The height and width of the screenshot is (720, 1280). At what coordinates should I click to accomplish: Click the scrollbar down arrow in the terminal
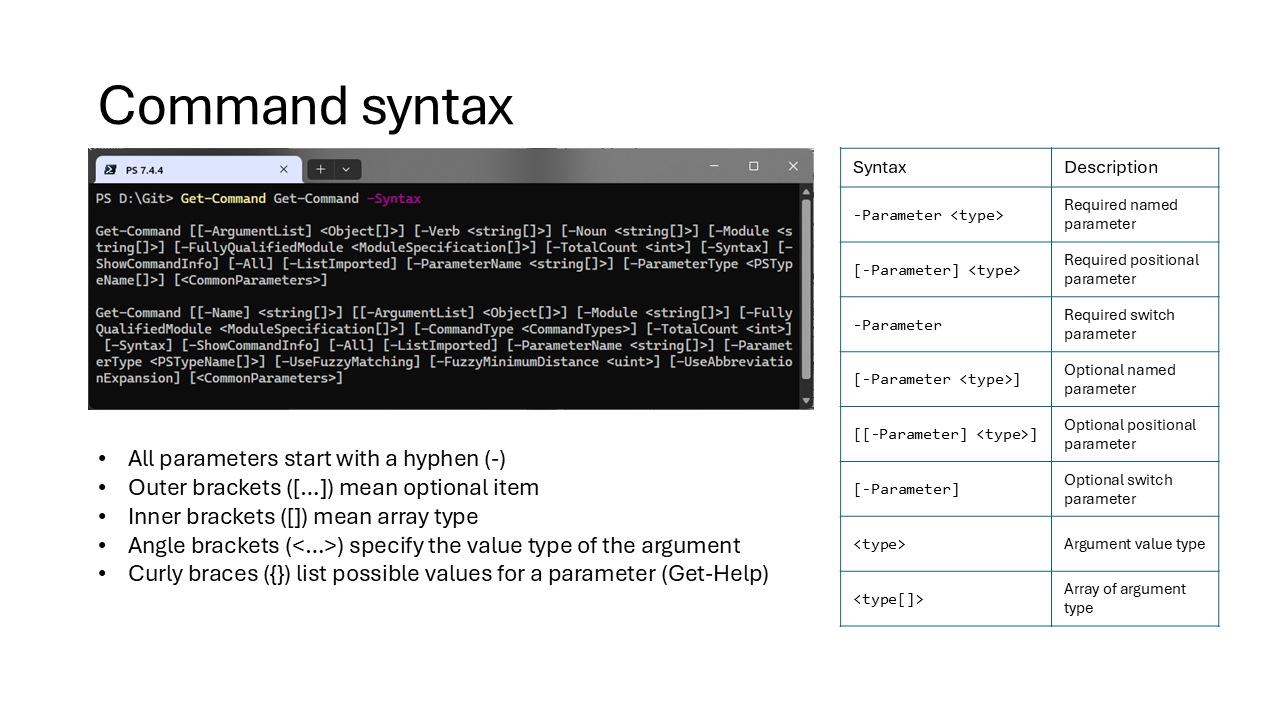click(x=806, y=401)
